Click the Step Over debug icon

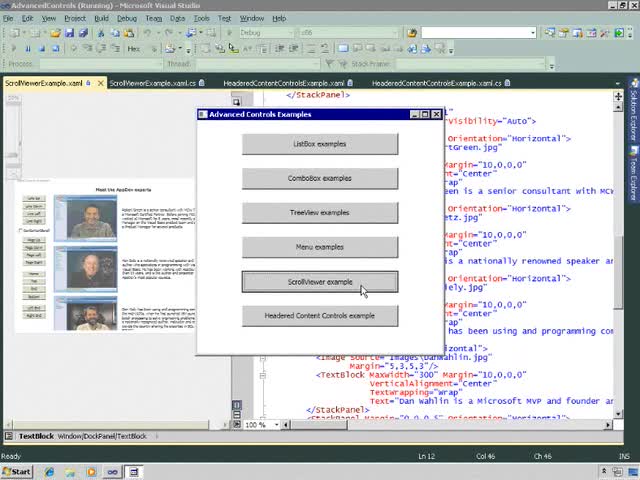point(101,49)
